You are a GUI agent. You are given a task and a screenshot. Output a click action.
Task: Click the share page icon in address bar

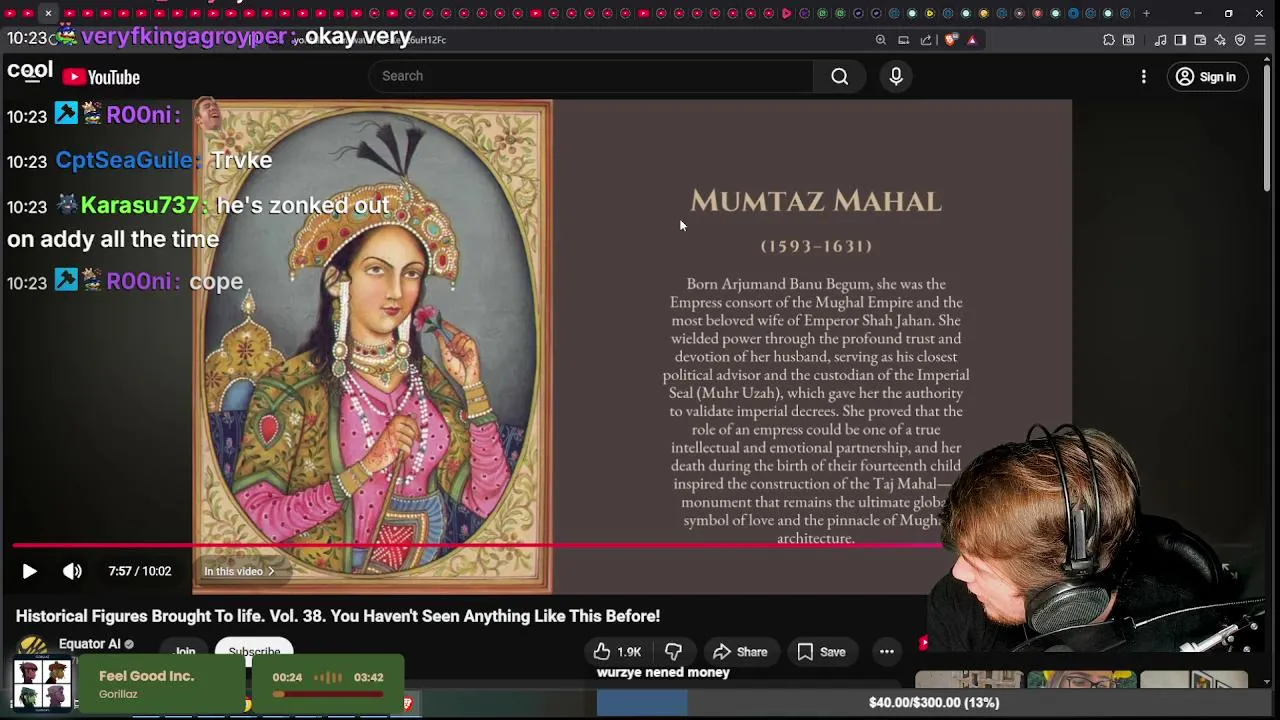coord(926,40)
